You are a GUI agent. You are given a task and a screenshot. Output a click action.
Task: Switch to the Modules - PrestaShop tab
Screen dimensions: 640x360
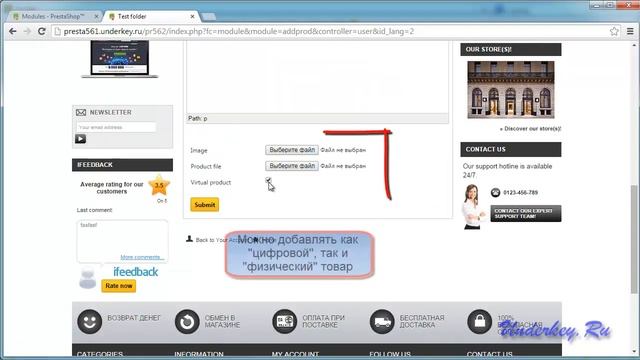click(x=53, y=16)
